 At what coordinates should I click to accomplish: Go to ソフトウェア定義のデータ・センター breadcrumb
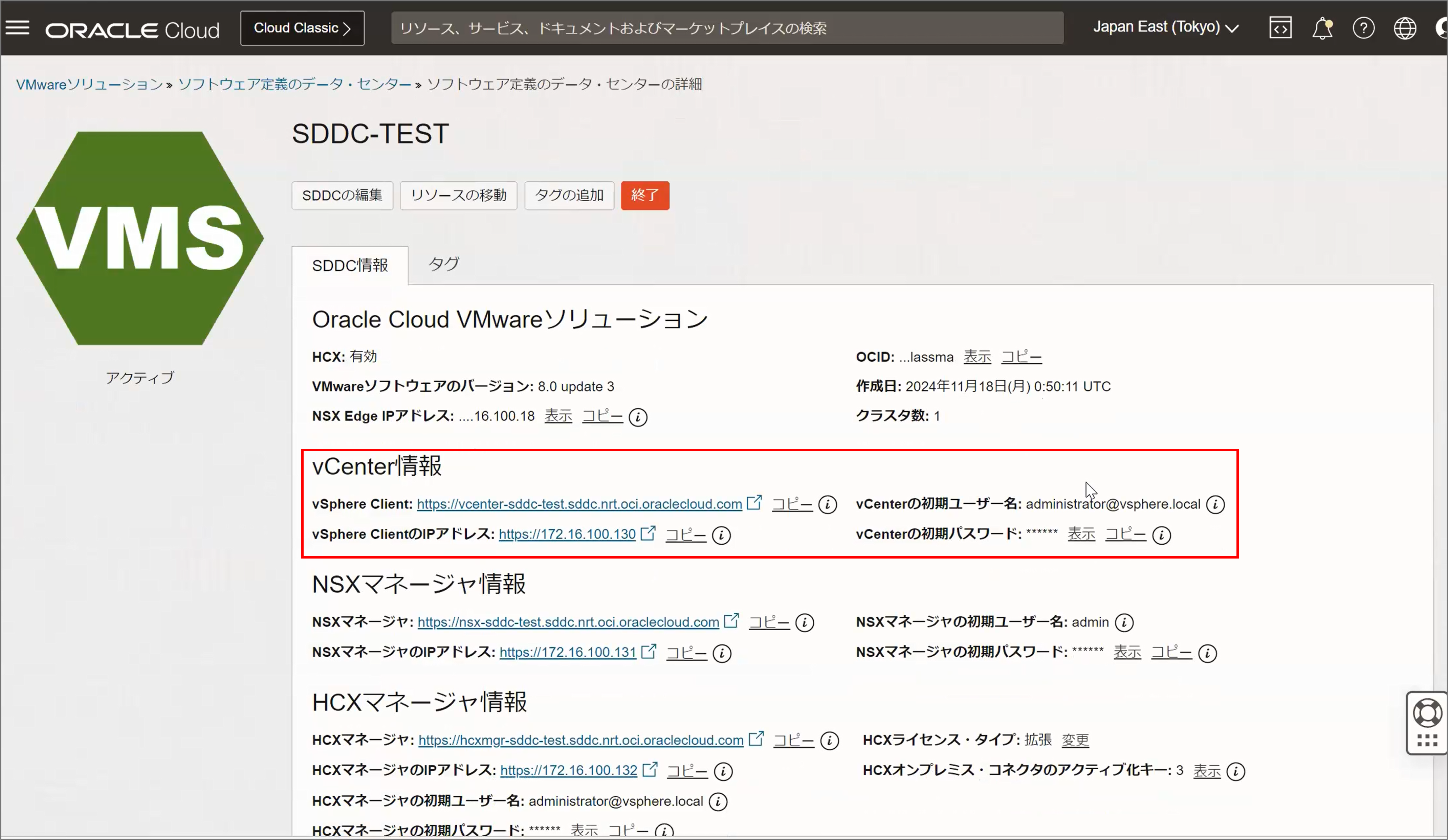(295, 84)
